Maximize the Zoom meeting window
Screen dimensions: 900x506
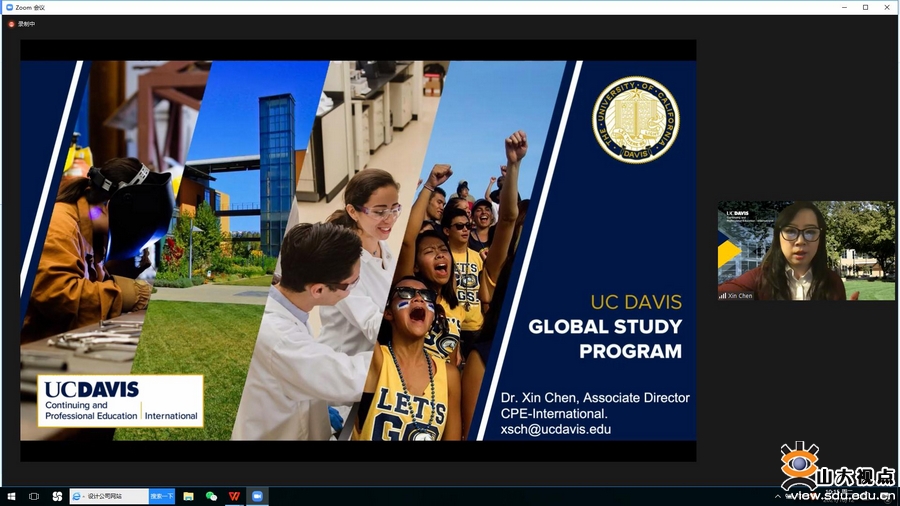coord(866,7)
